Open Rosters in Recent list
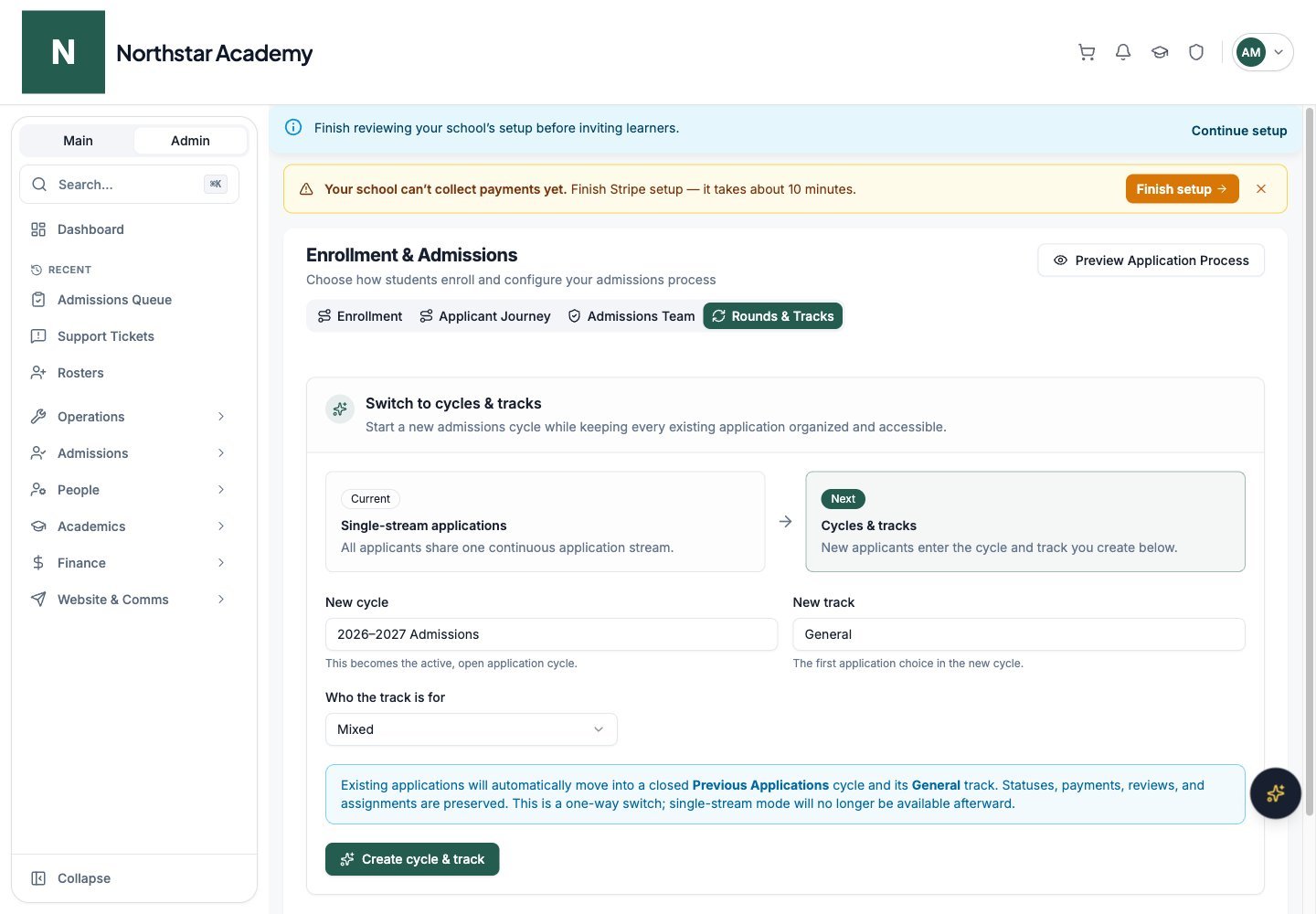The height and width of the screenshot is (914, 1316). tap(129, 373)
